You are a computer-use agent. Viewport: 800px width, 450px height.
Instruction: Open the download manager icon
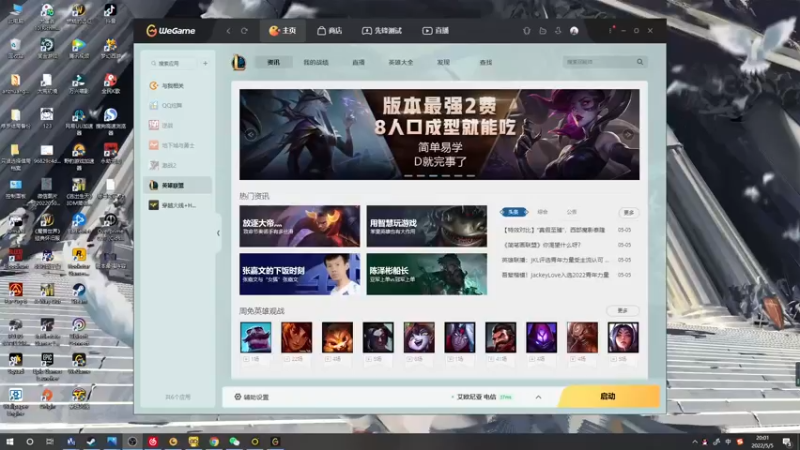(558, 31)
